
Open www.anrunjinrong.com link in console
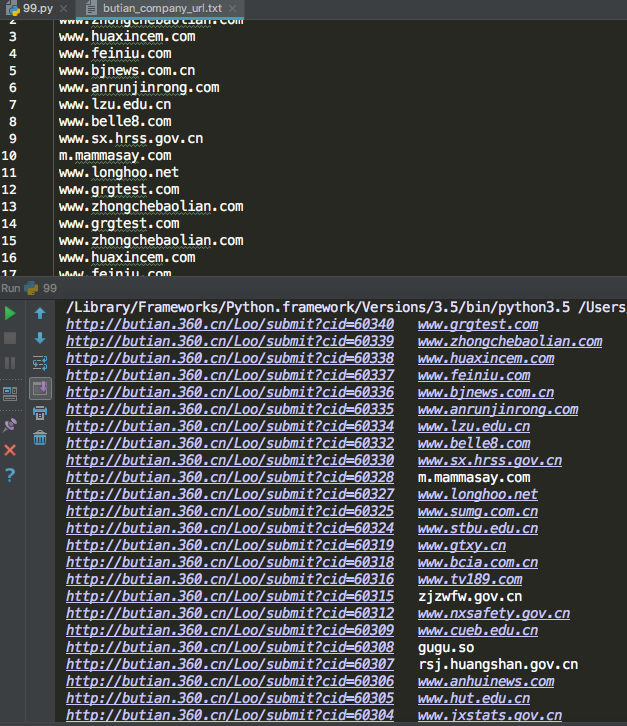(x=498, y=409)
